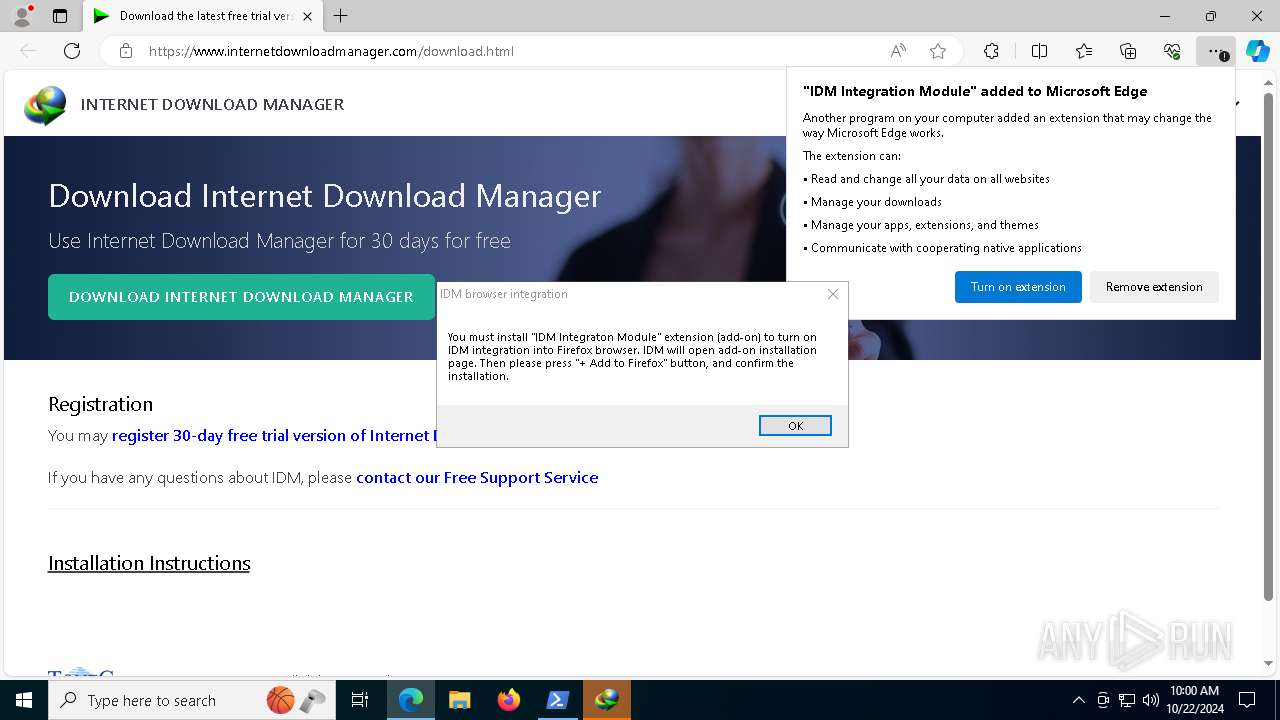Click Remove extension button
Image resolution: width=1280 pixels, height=720 pixels.
[x=1154, y=287]
